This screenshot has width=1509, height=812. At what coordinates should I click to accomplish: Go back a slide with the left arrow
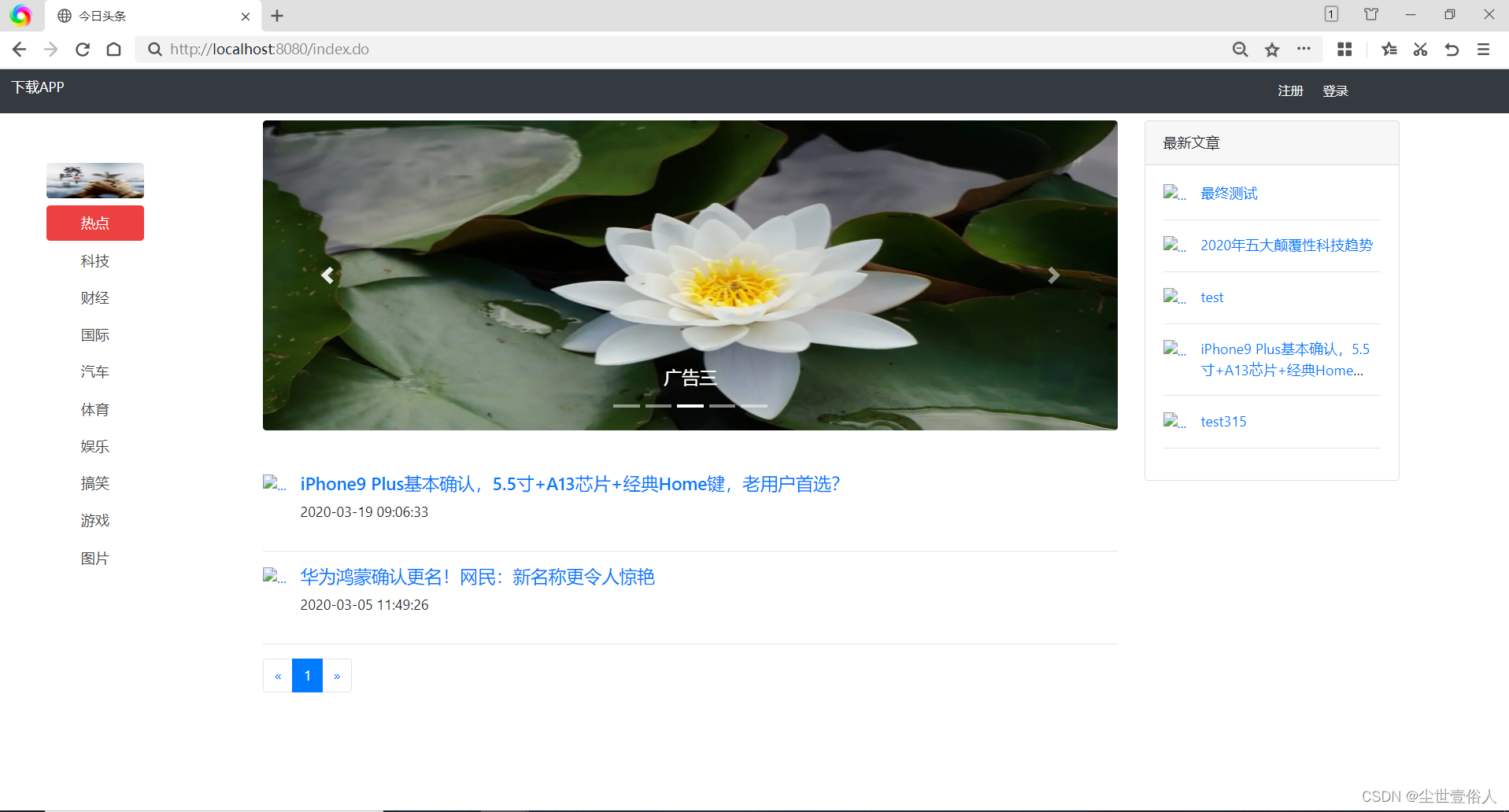coord(327,275)
